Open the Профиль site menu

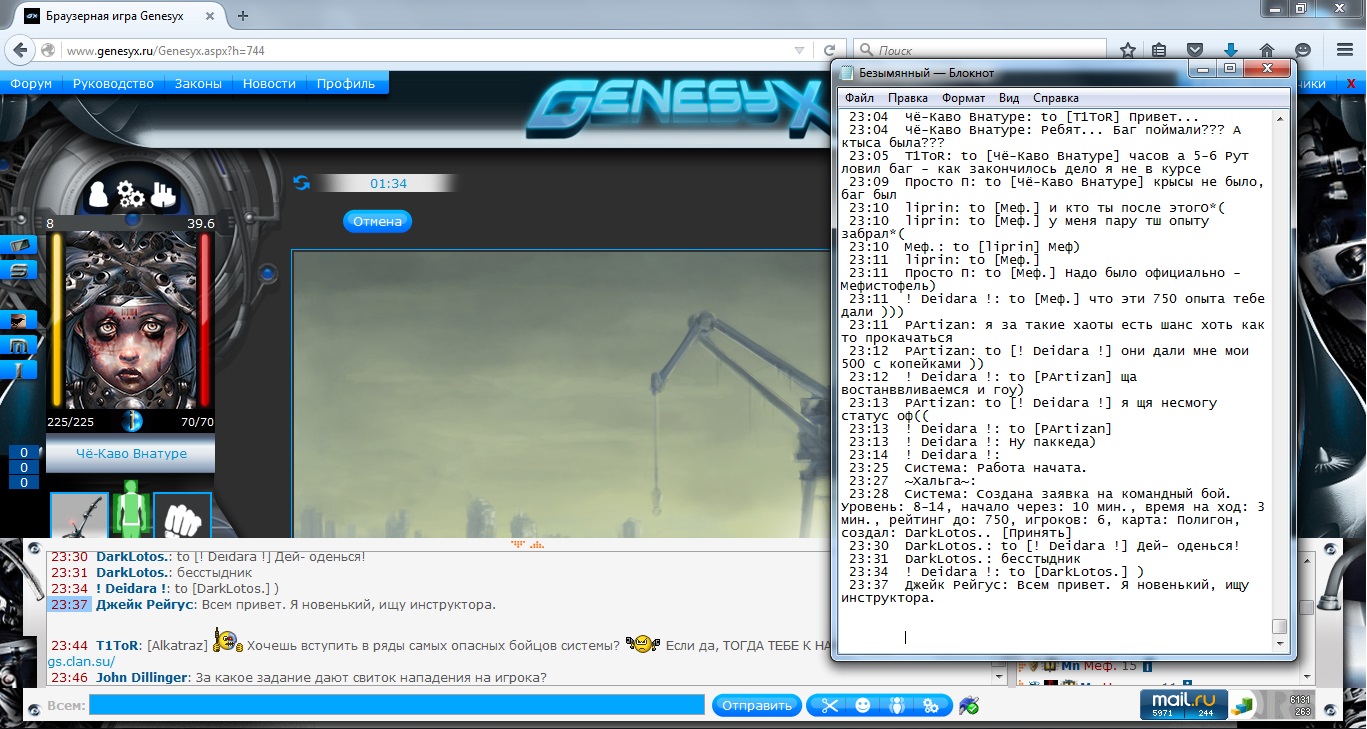(346, 84)
